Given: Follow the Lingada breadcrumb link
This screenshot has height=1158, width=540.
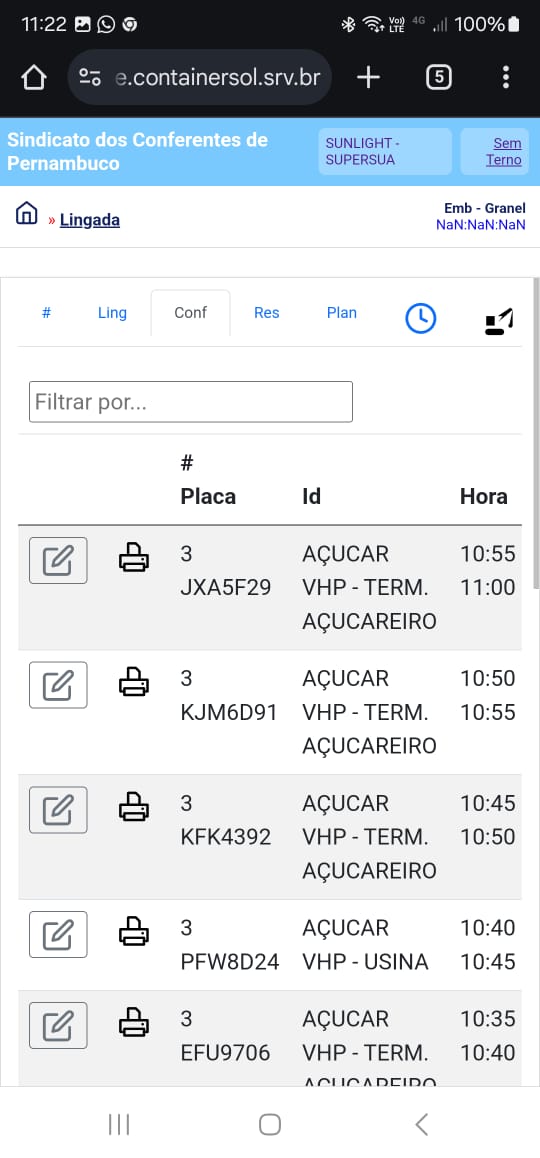Looking at the screenshot, I should 89,219.
